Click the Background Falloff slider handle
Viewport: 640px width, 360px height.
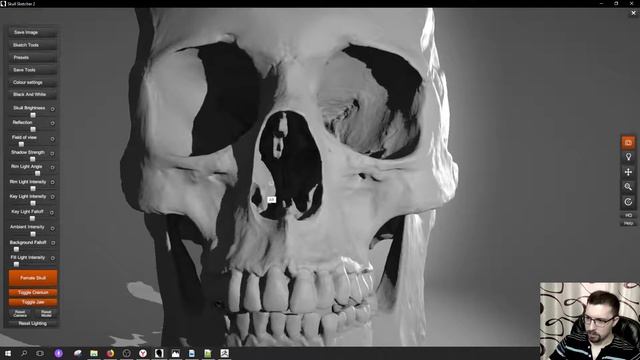pyautogui.click(x=16, y=249)
